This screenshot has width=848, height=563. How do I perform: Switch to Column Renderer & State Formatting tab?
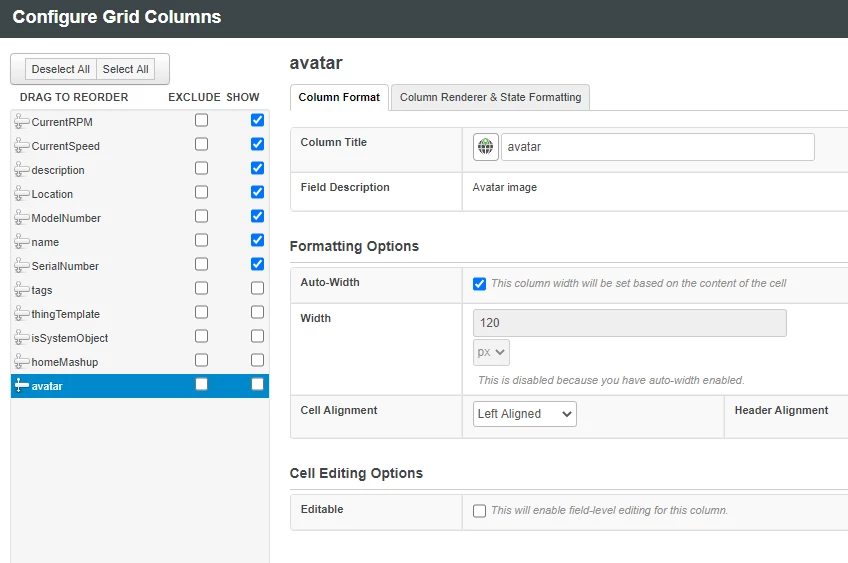[490, 97]
